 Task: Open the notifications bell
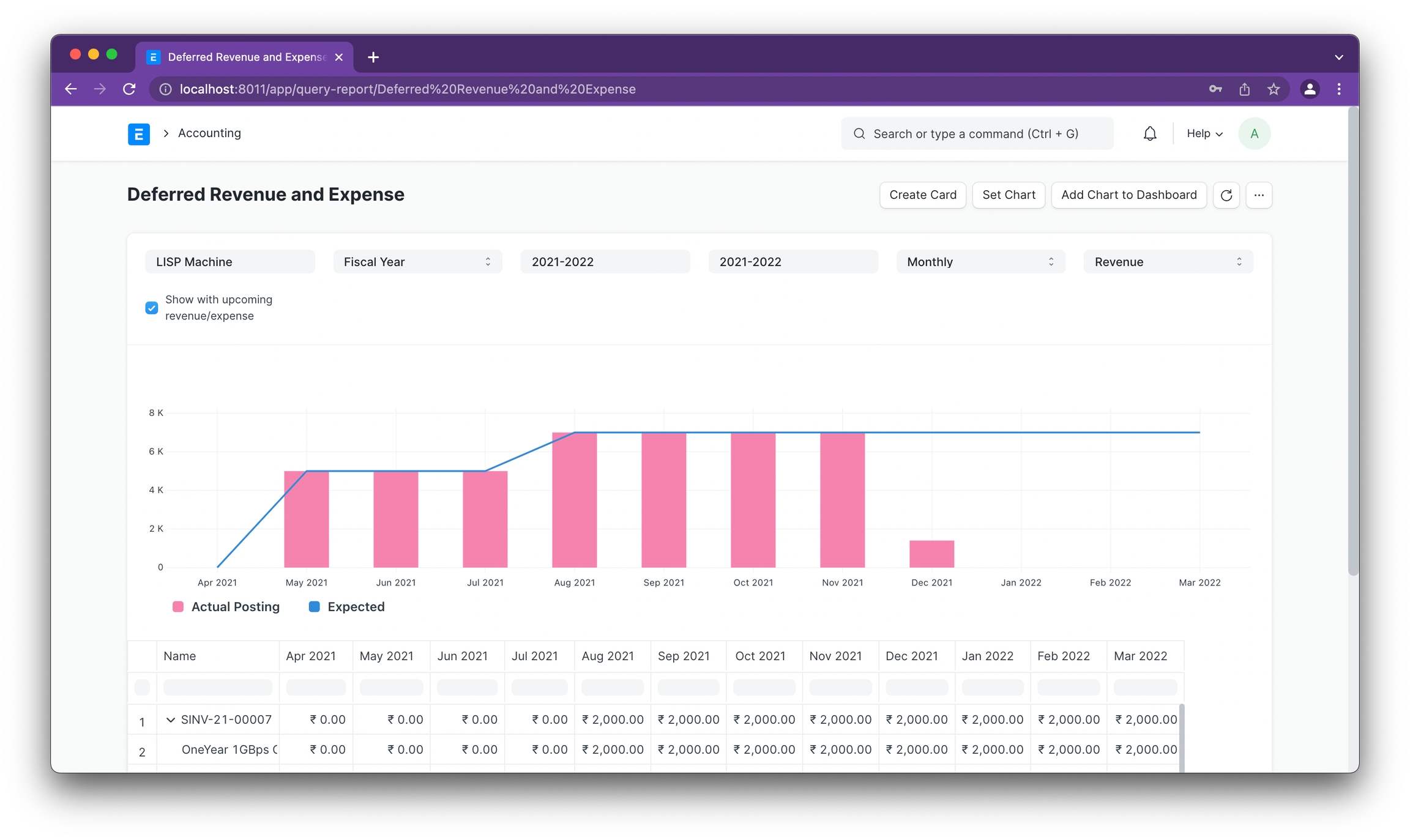(1149, 133)
